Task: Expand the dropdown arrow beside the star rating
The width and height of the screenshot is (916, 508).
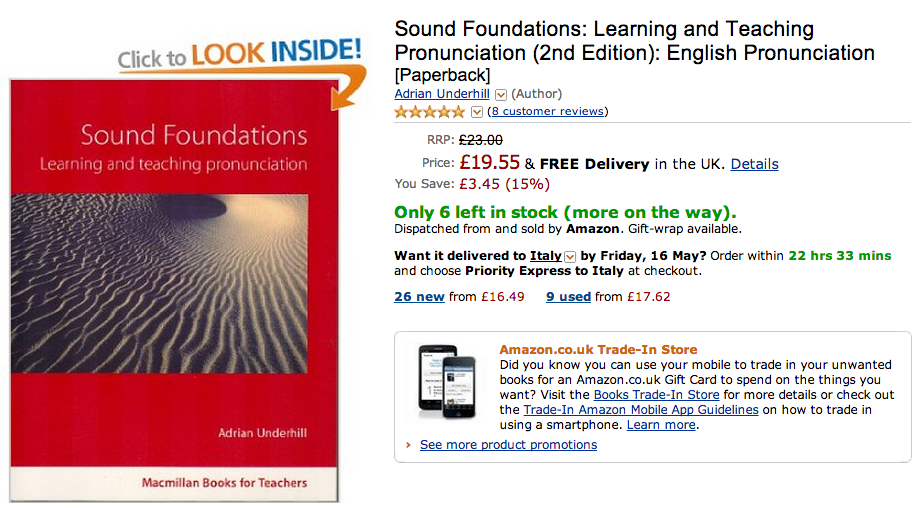Action: tap(477, 112)
